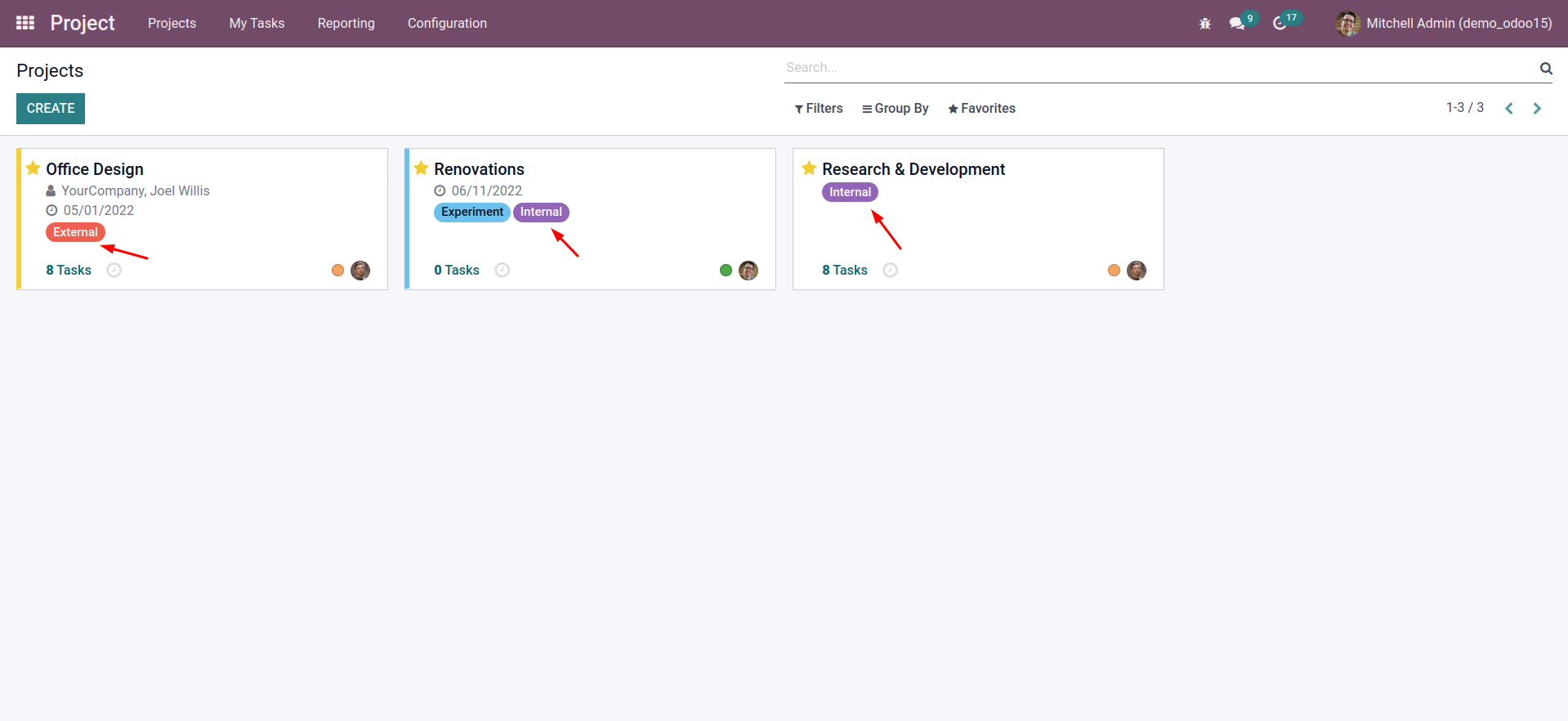Click YourCompany, Joel Willis customer text

point(136,190)
